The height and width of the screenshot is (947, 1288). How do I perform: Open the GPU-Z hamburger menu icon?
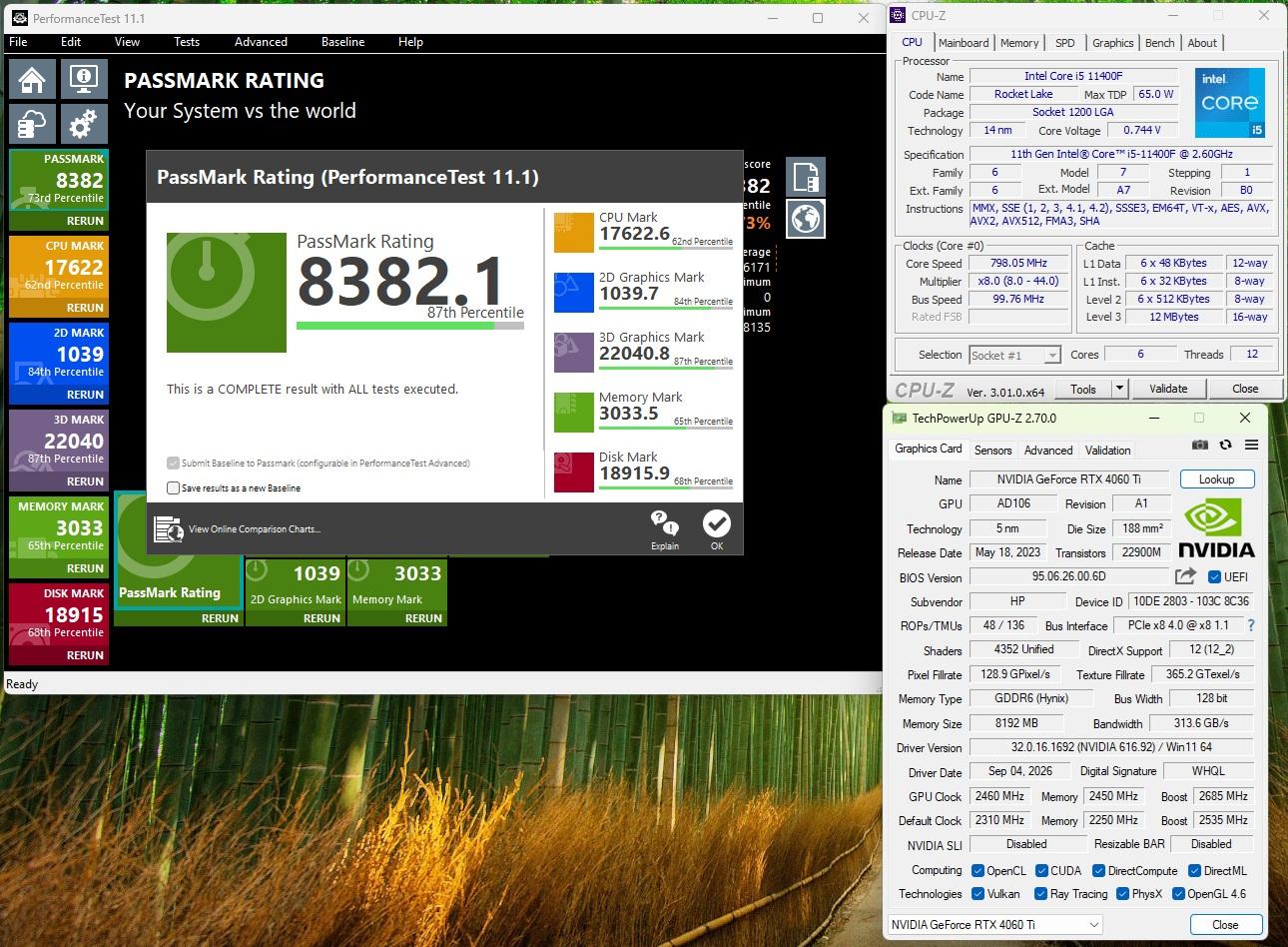pyautogui.click(x=1251, y=445)
